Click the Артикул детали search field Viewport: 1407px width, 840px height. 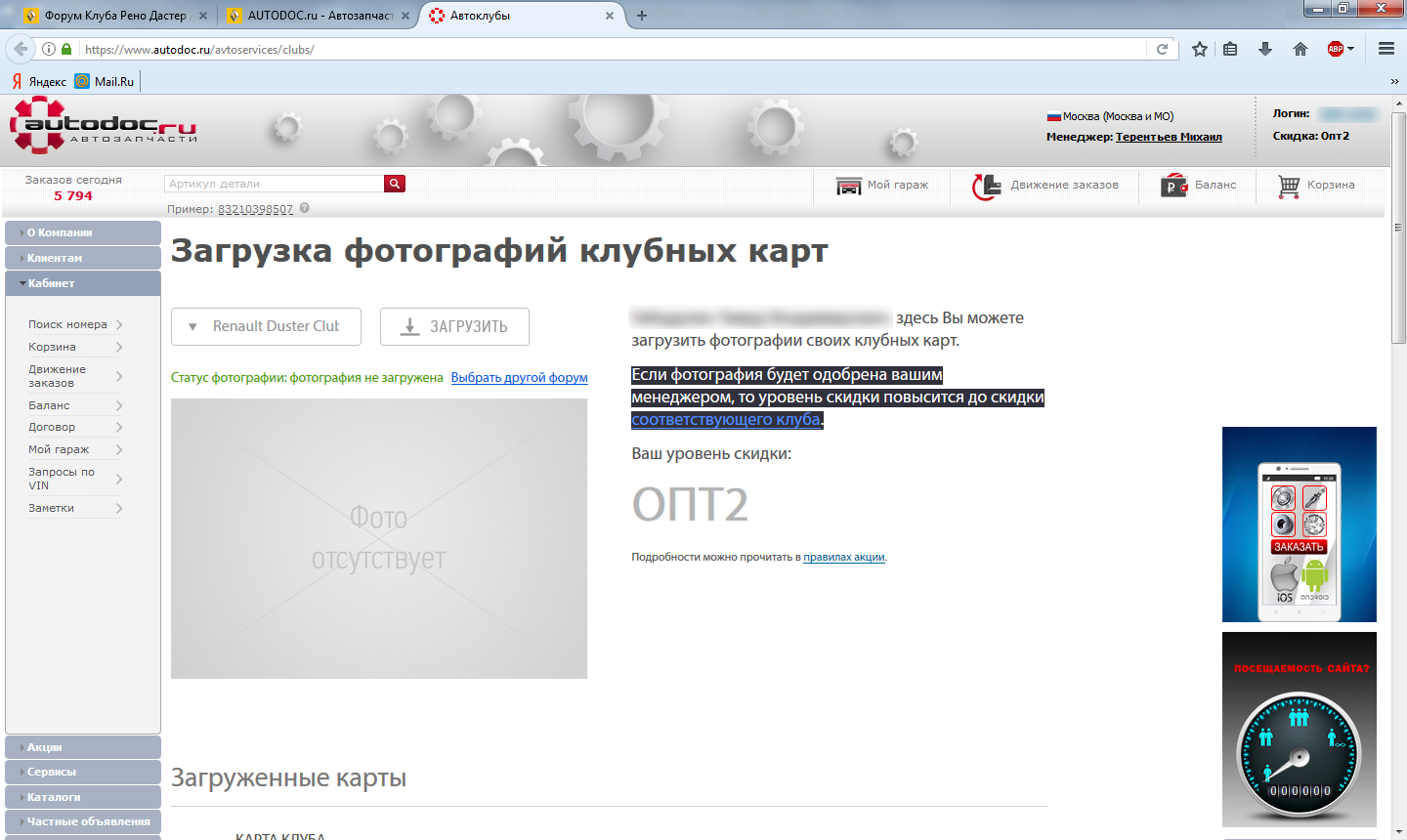(x=274, y=184)
